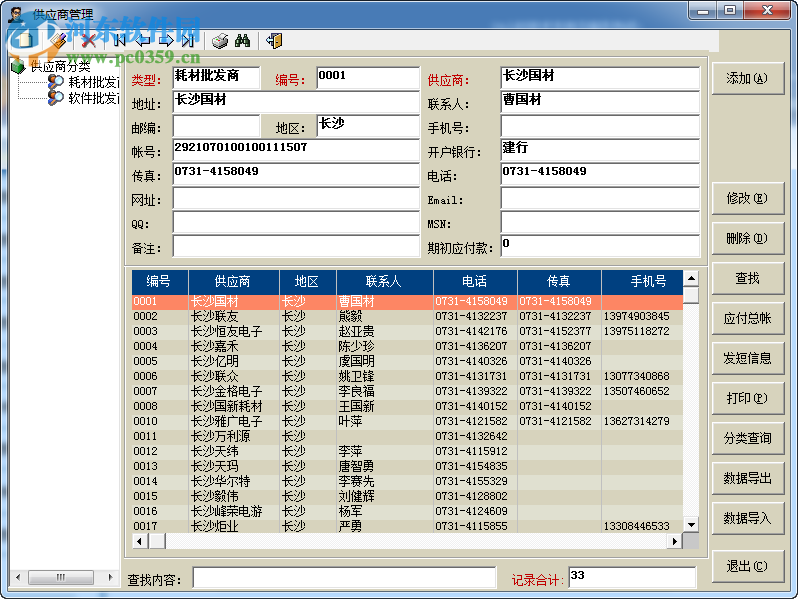Click the table horizontal scroll right arrow
Viewport: 798px width, 599px height.
coord(675,541)
